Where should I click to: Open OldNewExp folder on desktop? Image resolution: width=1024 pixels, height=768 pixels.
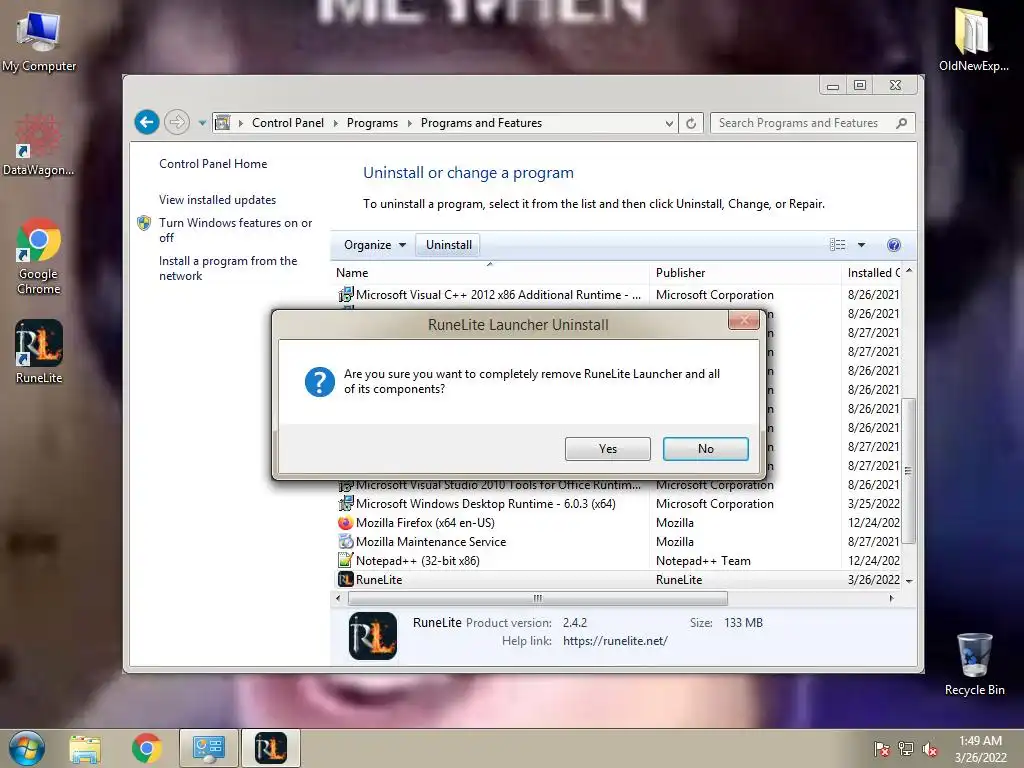click(x=973, y=38)
